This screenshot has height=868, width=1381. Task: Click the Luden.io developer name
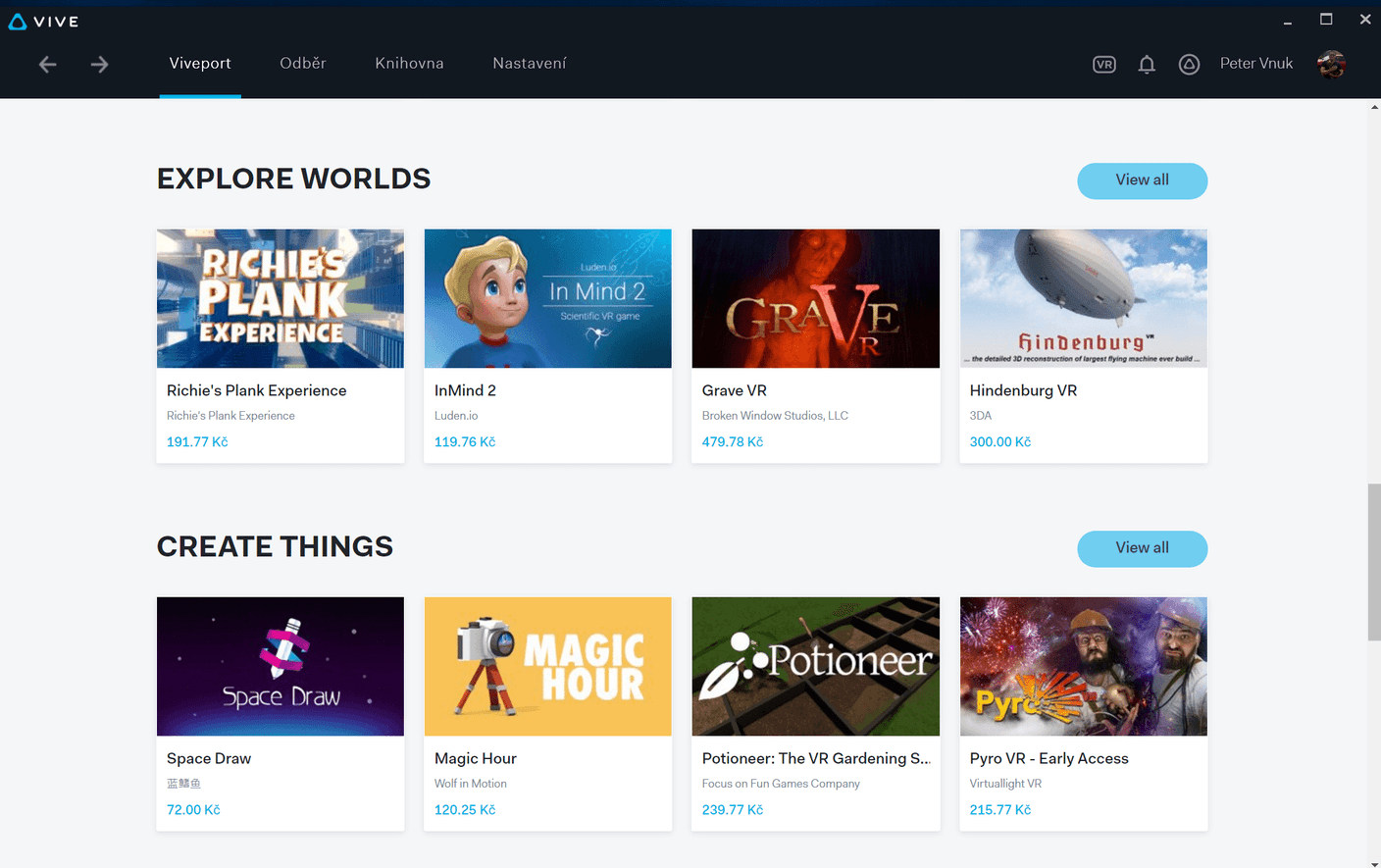[x=456, y=416]
